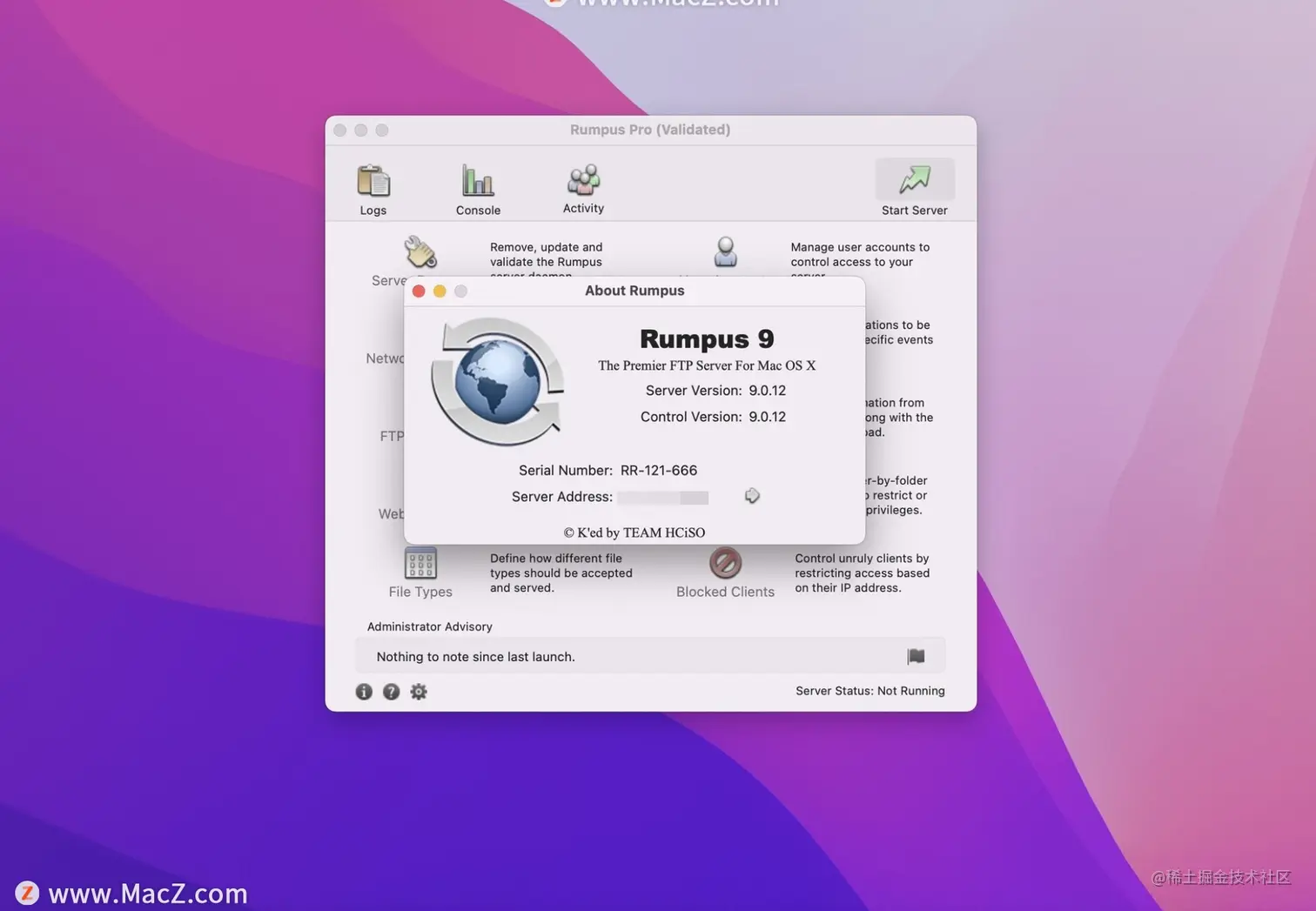Open settings with the gear icon
The height and width of the screenshot is (911, 1316).
(419, 692)
